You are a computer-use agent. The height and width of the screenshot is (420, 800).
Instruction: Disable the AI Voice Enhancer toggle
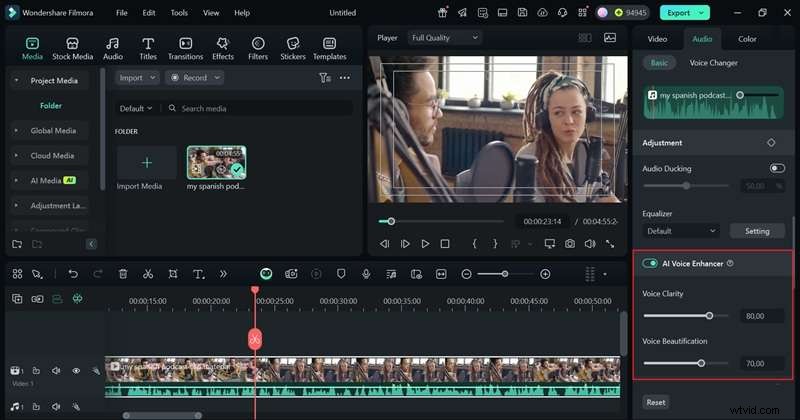point(651,263)
